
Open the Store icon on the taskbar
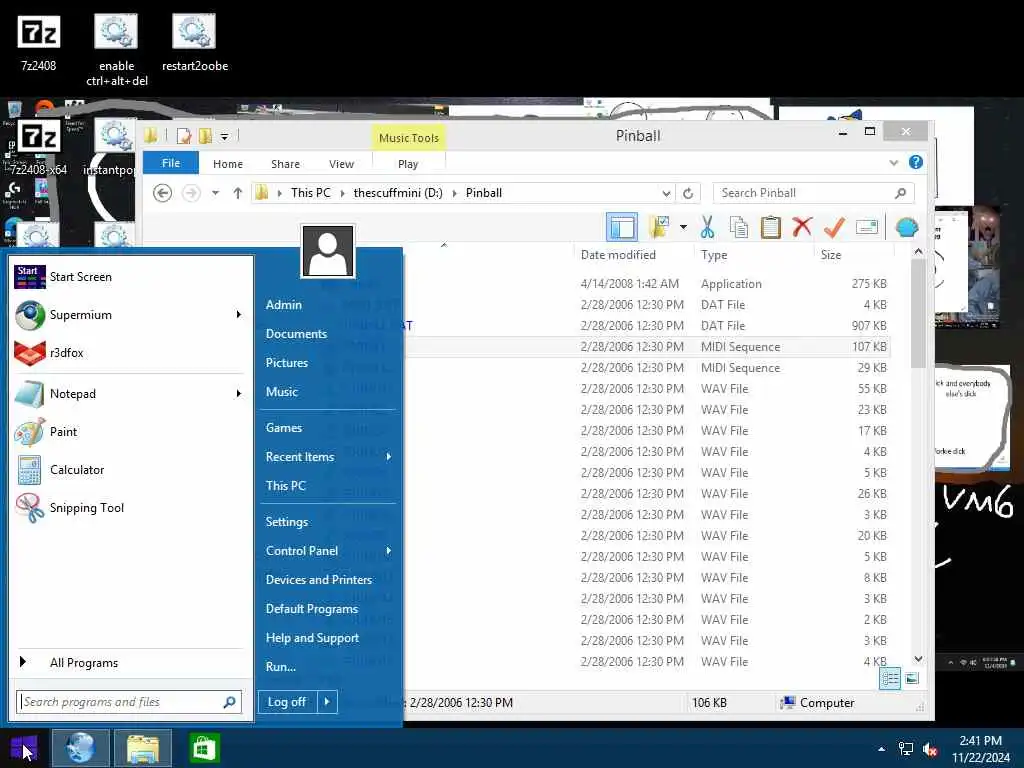pyautogui.click(x=204, y=748)
